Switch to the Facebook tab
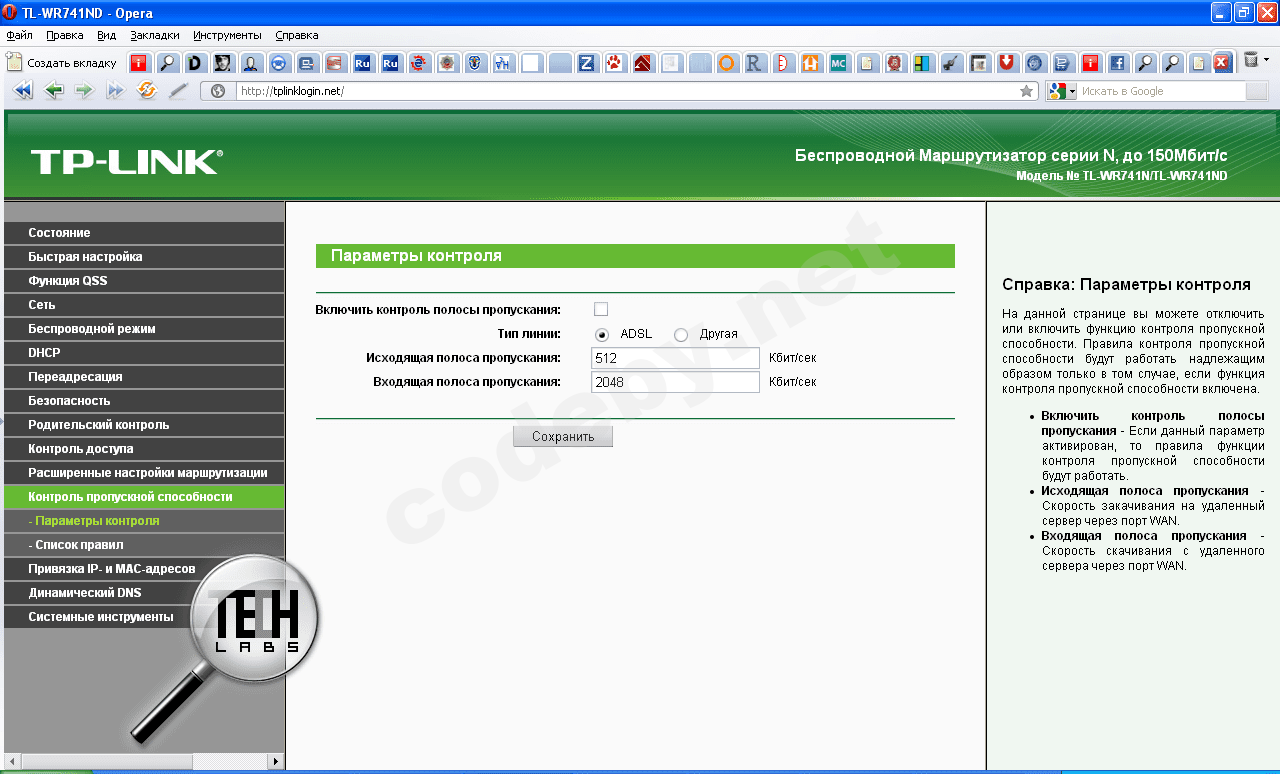Image resolution: width=1280 pixels, height=774 pixels. pyautogui.click(x=1119, y=63)
